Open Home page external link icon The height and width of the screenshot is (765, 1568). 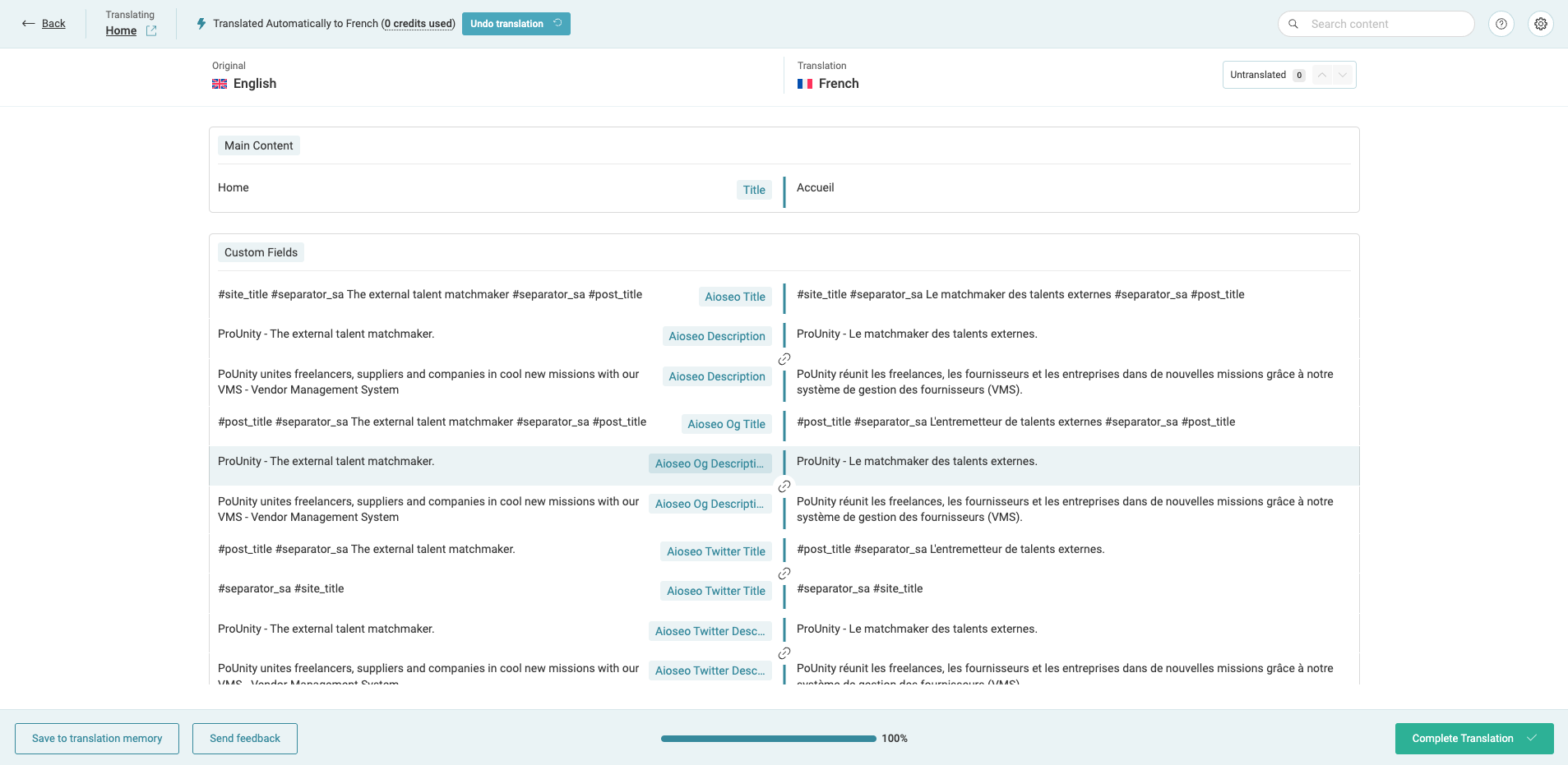[151, 30]
